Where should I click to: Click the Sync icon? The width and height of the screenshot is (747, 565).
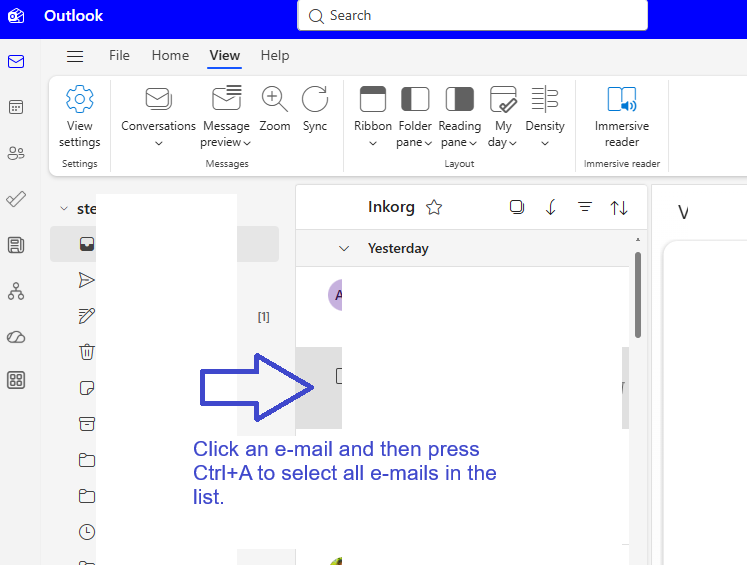click(x=315, y=99)
